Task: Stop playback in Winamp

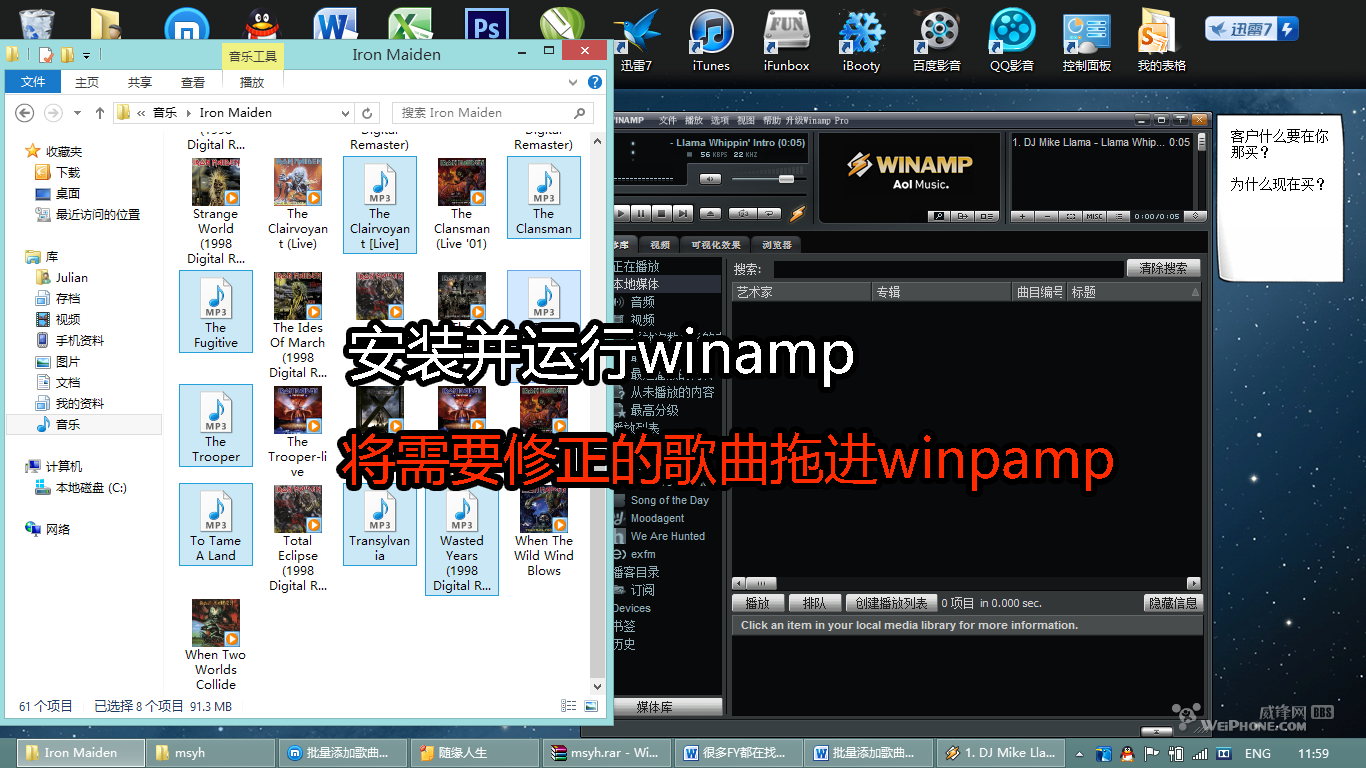Action: click(x=662, y=213)
